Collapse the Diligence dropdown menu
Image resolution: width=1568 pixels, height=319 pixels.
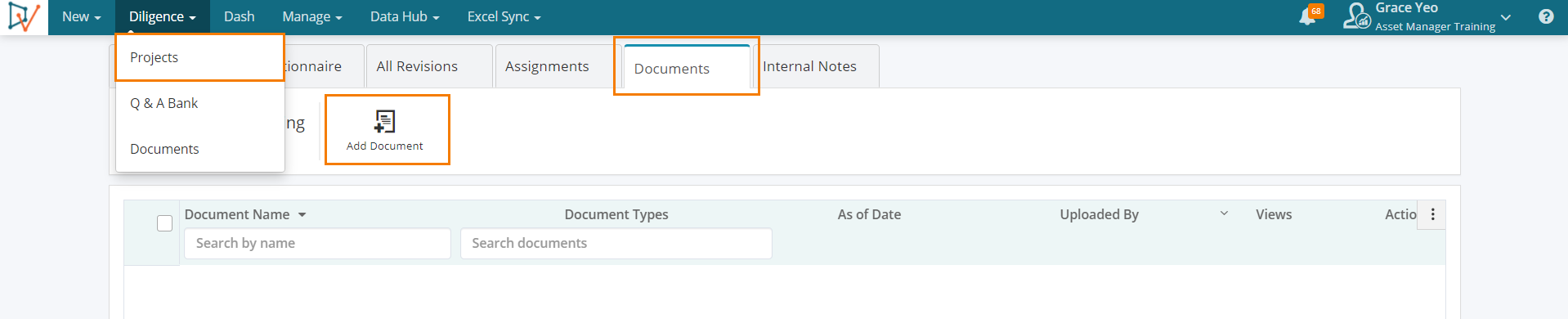coord(162,17)
